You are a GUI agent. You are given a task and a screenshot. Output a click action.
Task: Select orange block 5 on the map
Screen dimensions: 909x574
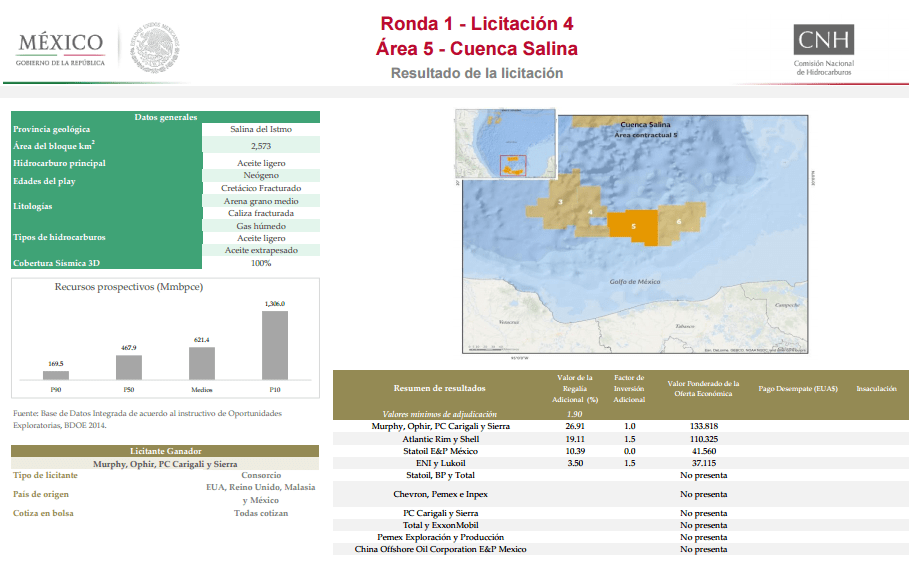(633, 227)
